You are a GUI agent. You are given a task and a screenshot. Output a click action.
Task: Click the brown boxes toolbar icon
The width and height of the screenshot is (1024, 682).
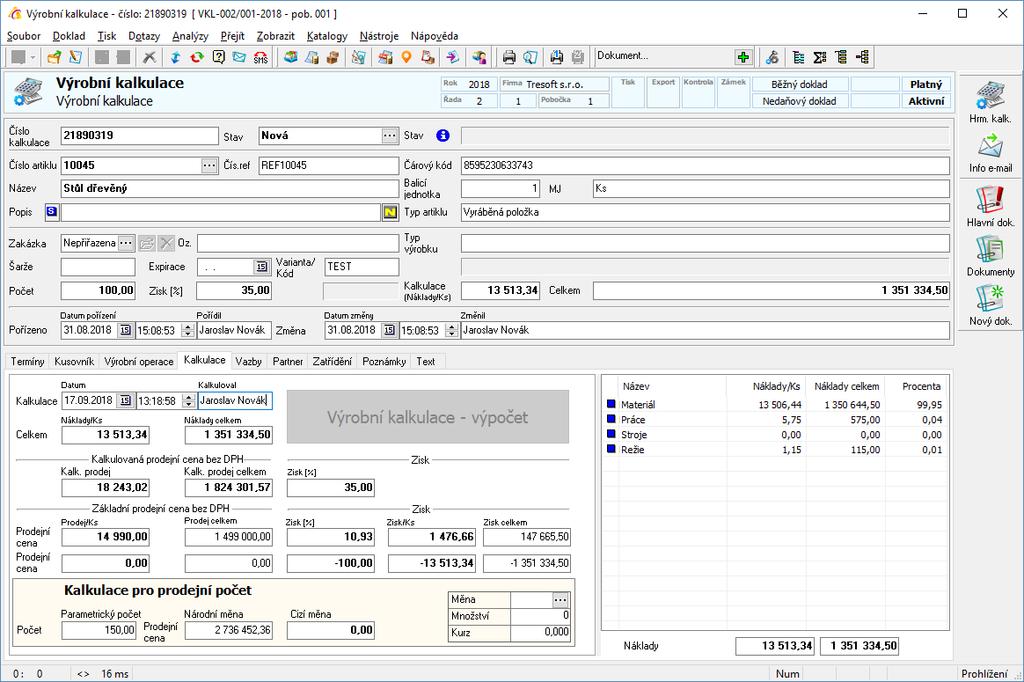coord(334,57)
